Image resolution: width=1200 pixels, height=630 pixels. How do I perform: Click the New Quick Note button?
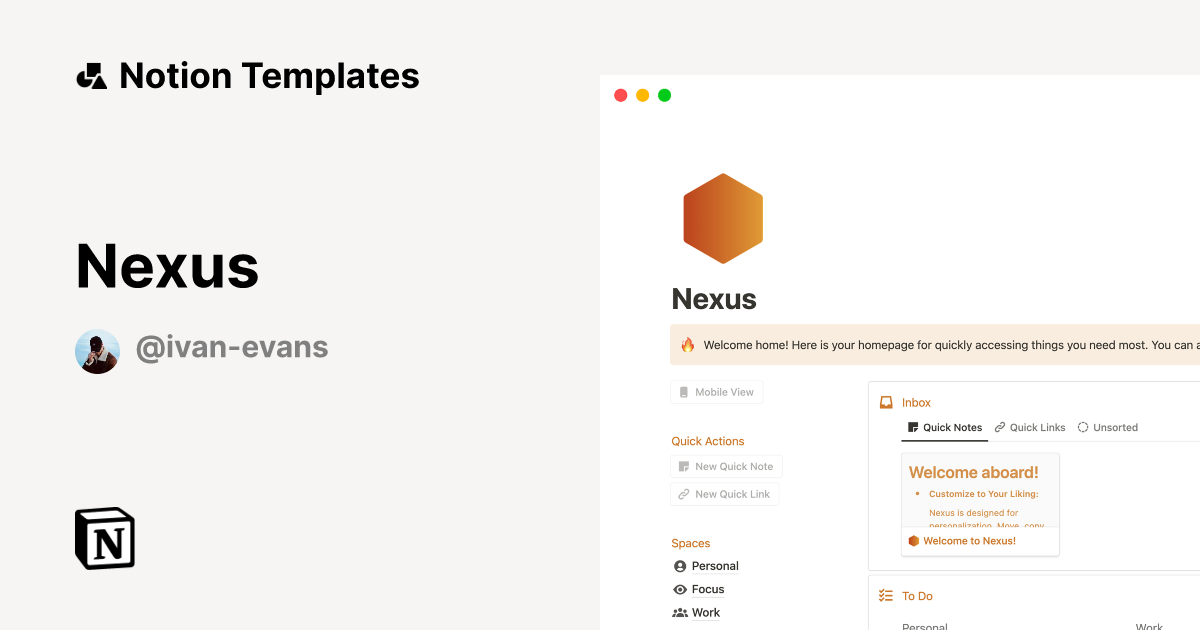[x=726, y=466]
